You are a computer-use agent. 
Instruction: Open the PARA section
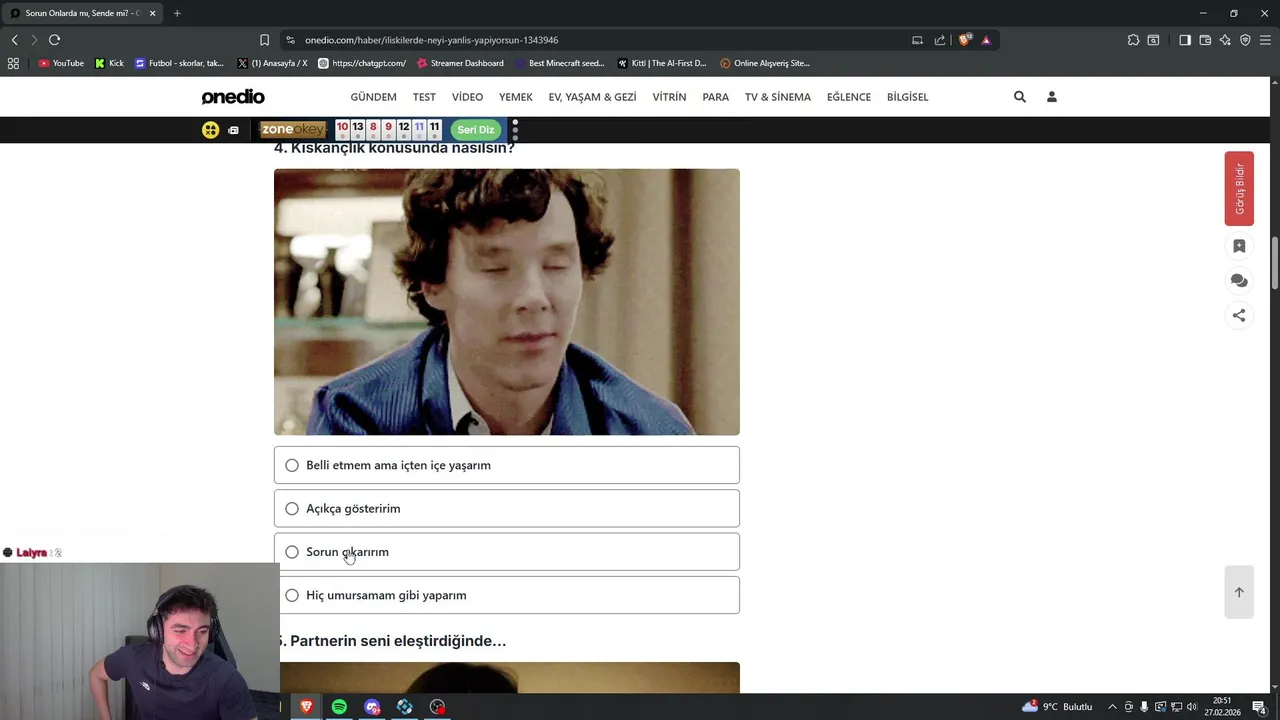715,97
